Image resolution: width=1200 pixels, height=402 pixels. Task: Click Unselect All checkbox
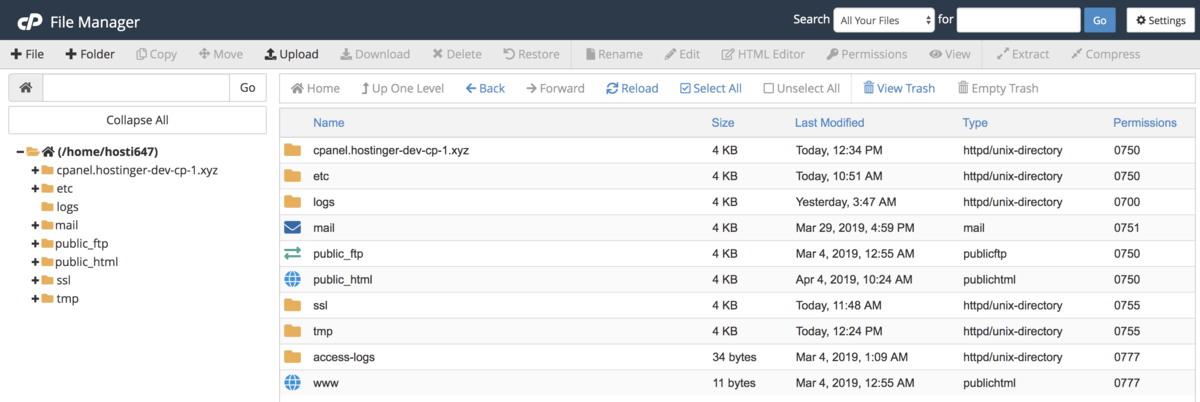pos(801,88)
